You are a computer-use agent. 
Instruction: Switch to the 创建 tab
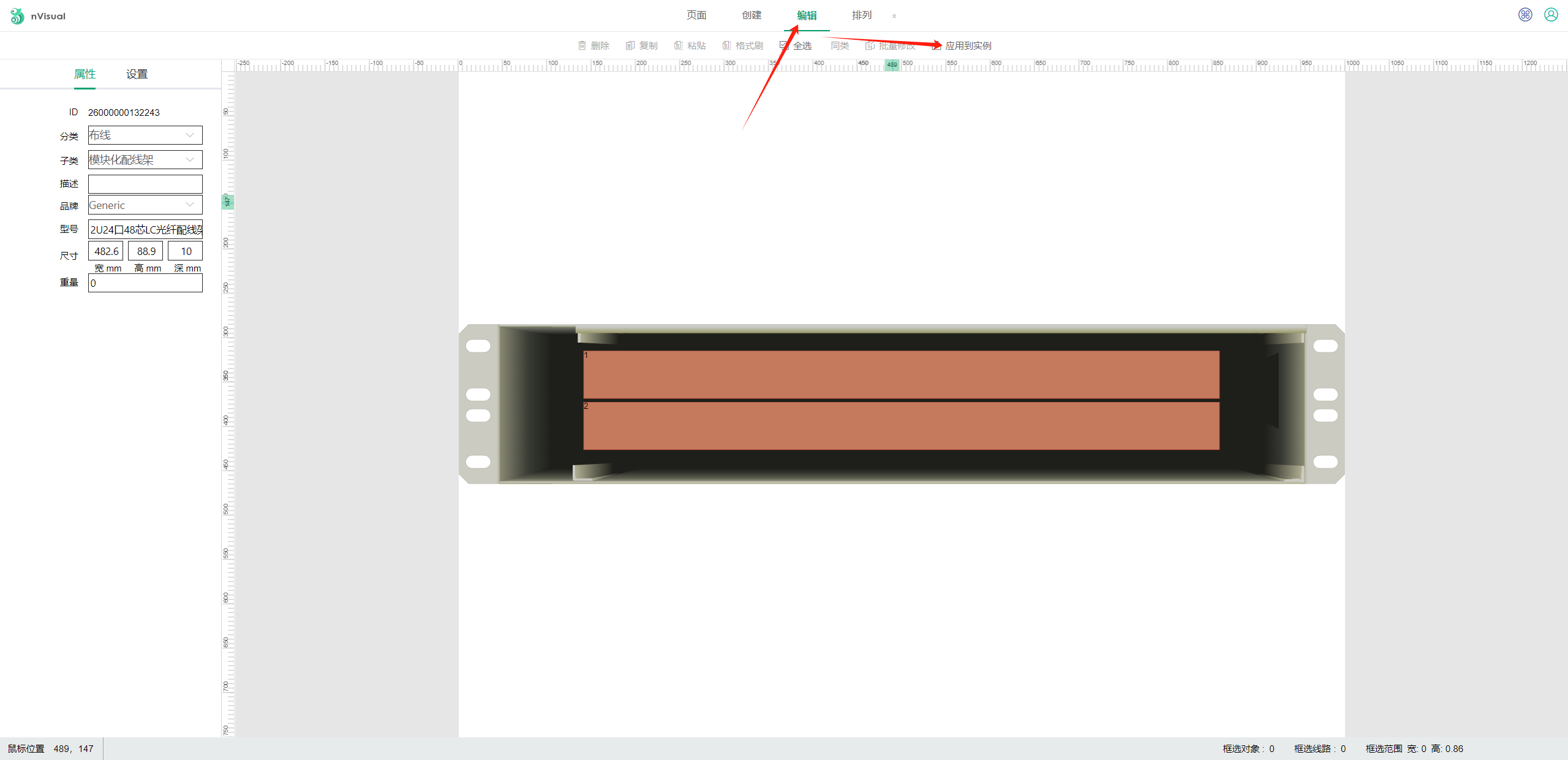pos(752,15)
